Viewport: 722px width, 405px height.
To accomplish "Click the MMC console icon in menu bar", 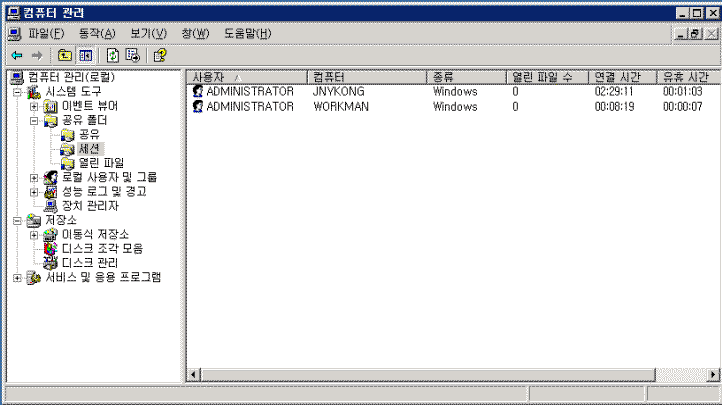I will point(14,34).
